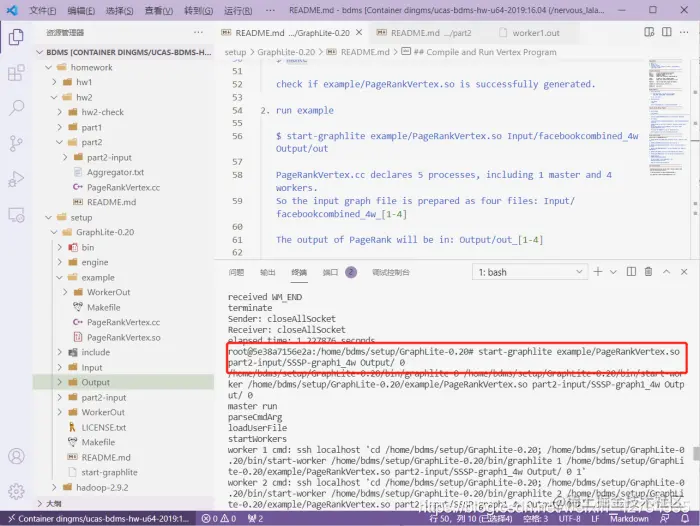Open forwarded ports indicator showing 2
This screenshot has width=700, height=526.
[255, 518]
